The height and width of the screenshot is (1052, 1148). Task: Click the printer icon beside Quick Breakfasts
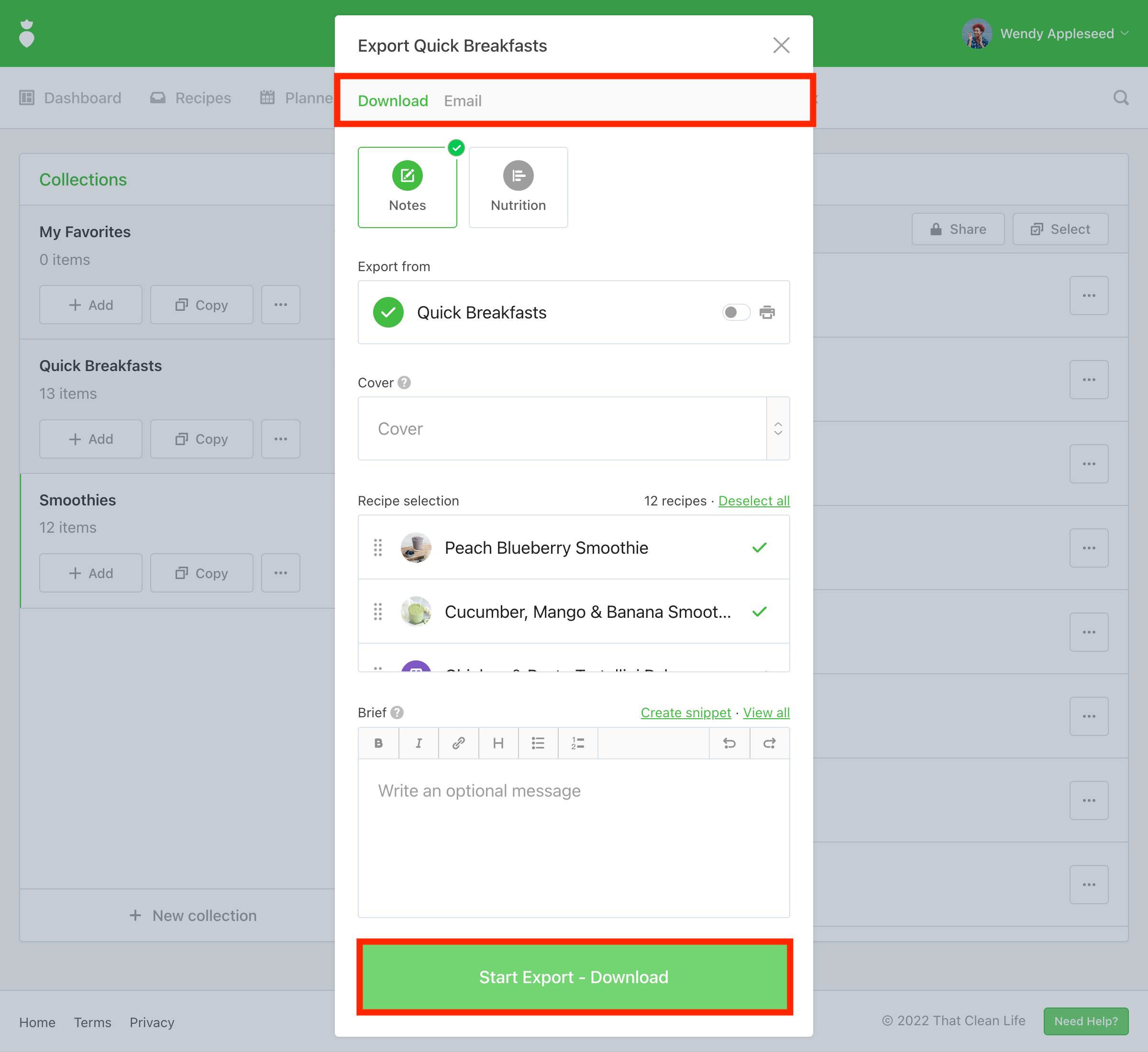(767, 313)
